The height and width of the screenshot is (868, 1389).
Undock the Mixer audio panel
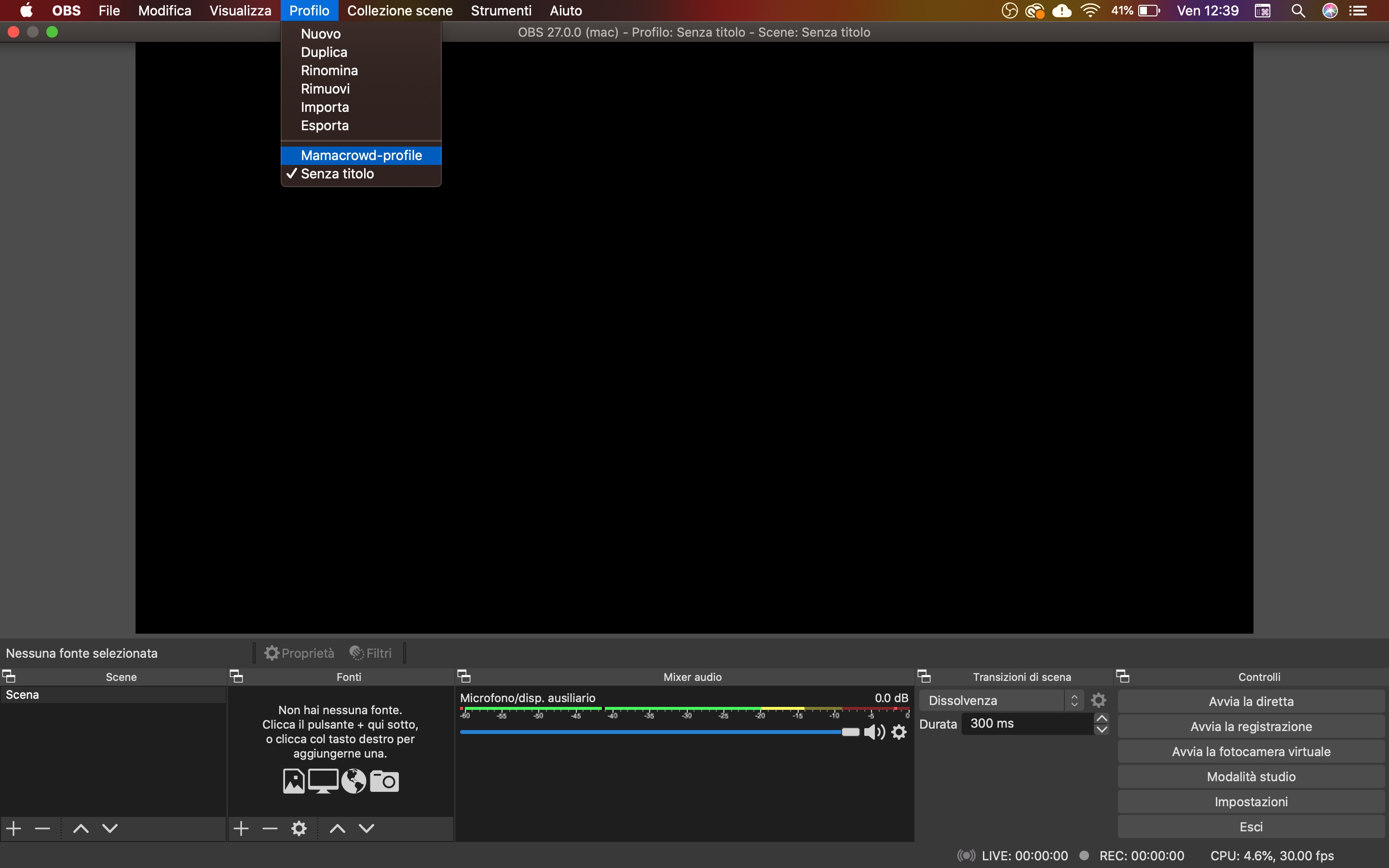(x=464, y=676)
